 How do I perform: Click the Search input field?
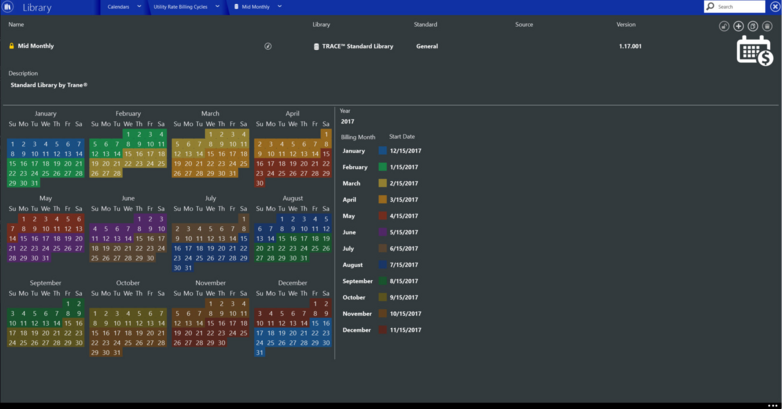click(735, 6)
